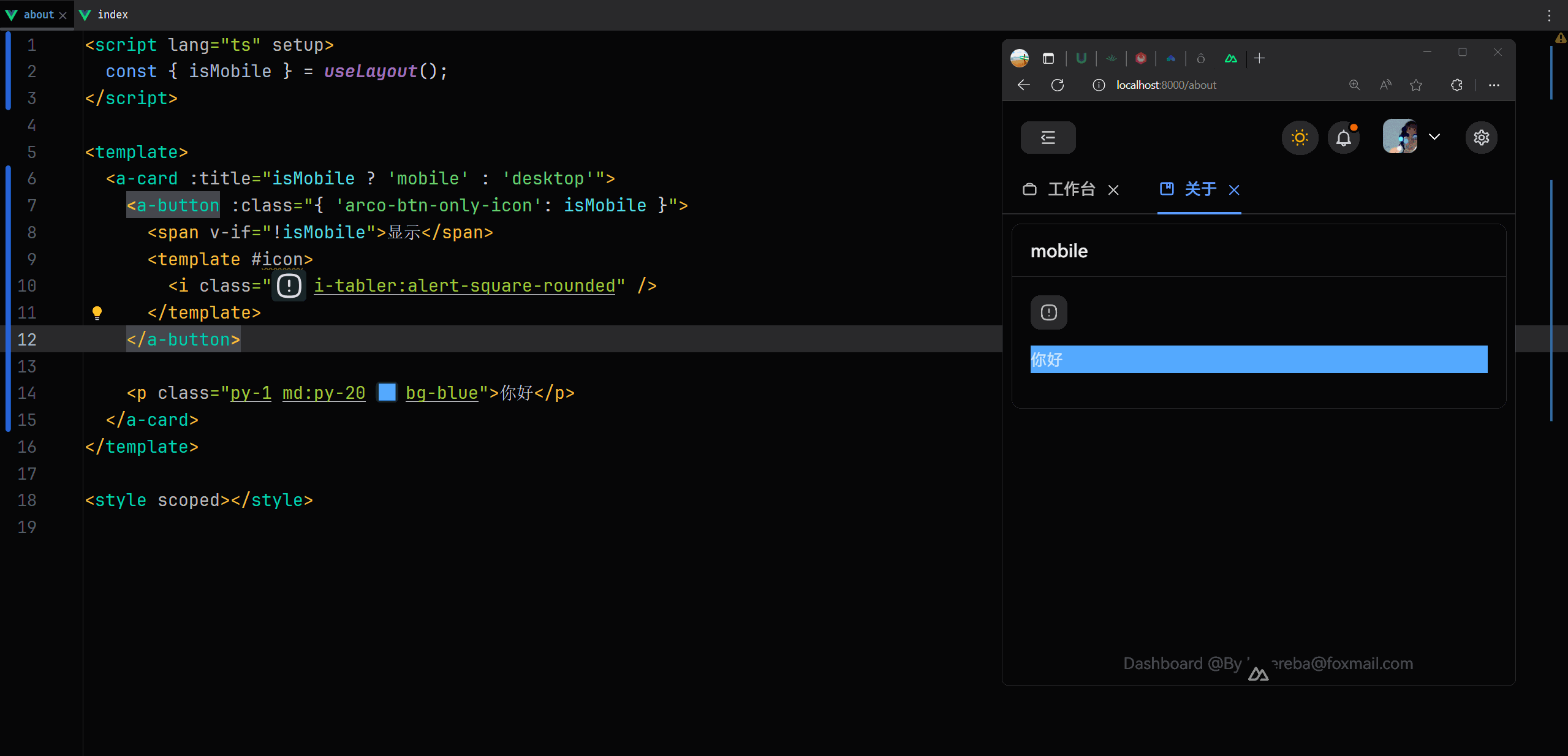
Task: Click the localhost:8000/about address bar
Action: [1165, 85]
